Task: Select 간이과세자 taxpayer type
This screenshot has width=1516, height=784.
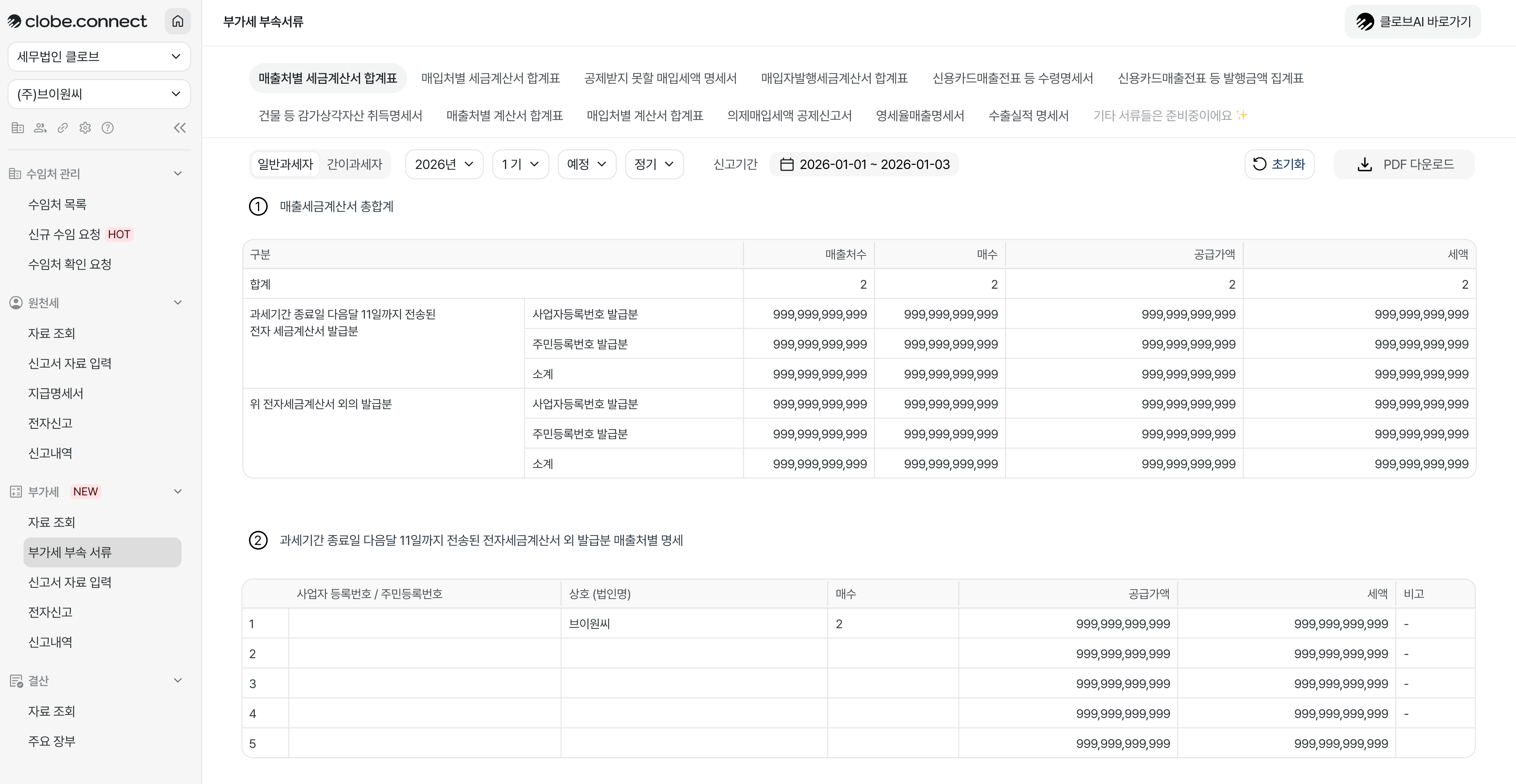Action: 354,164
